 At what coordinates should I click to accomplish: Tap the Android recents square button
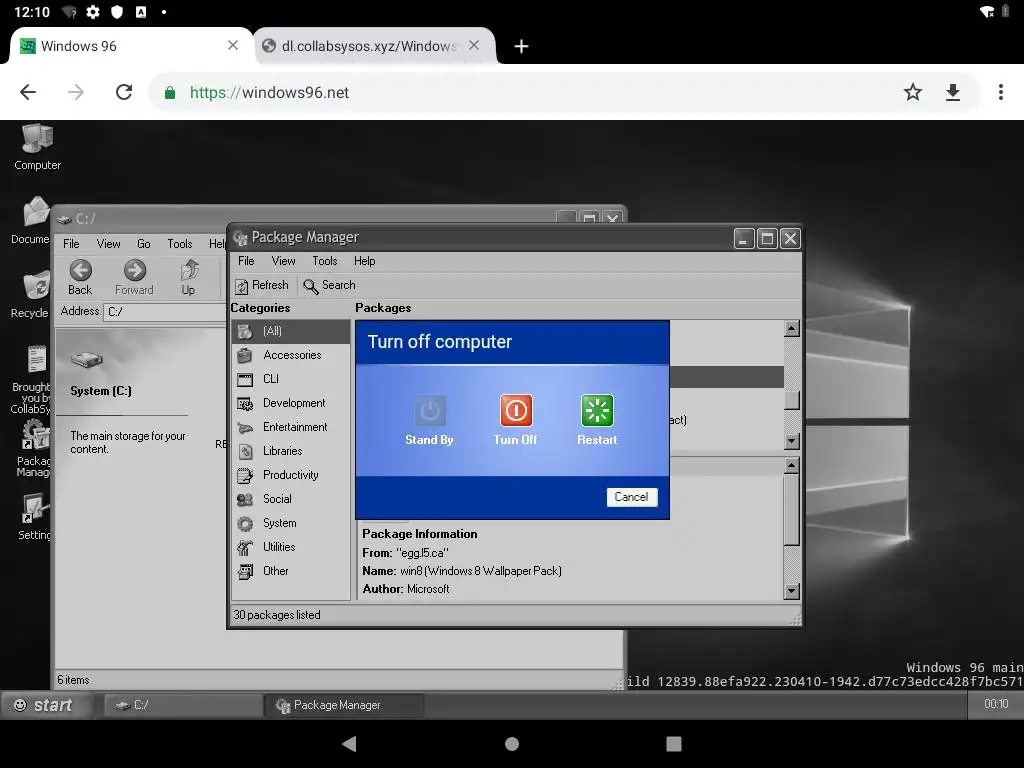[674, 744]
